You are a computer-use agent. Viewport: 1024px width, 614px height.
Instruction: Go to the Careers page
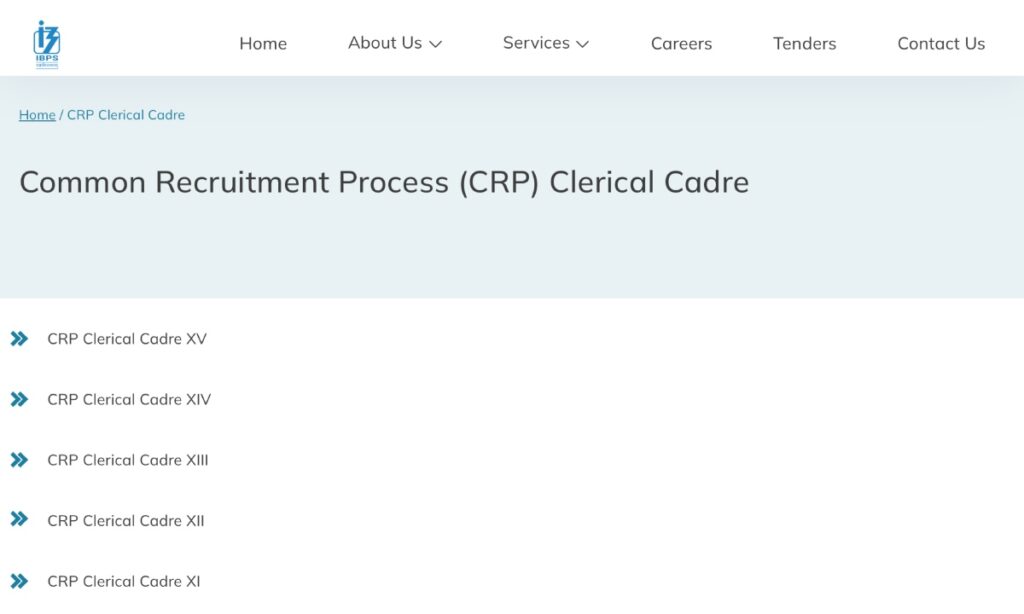681,44
